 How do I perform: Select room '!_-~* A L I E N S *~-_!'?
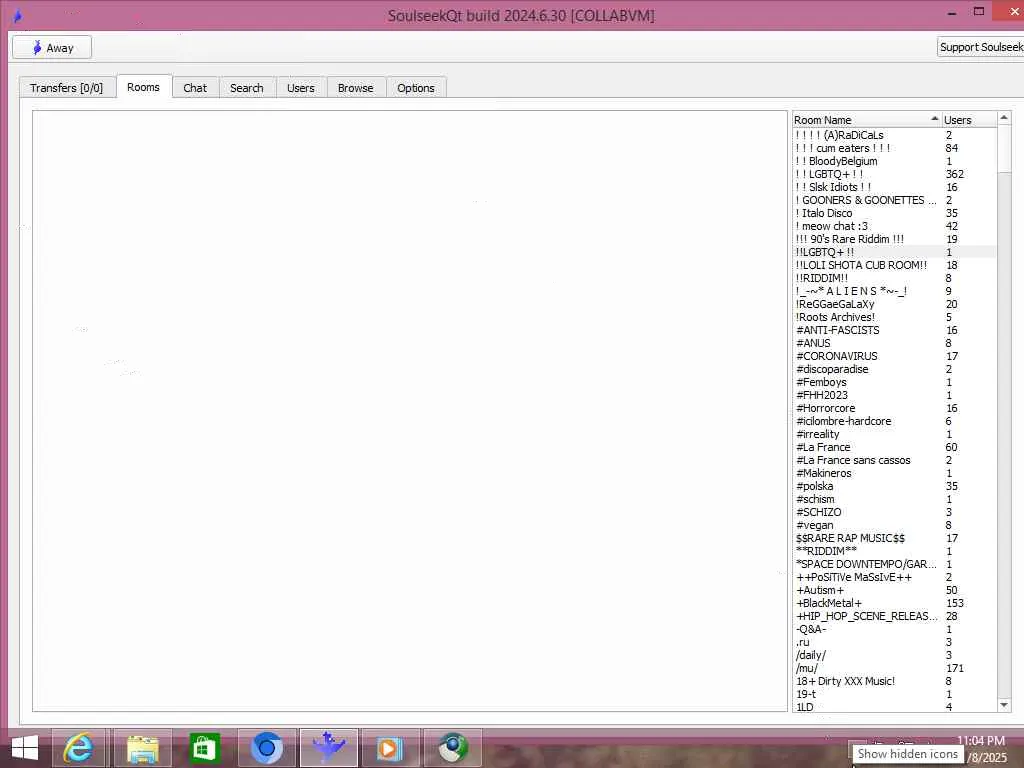tap(894, 291)
